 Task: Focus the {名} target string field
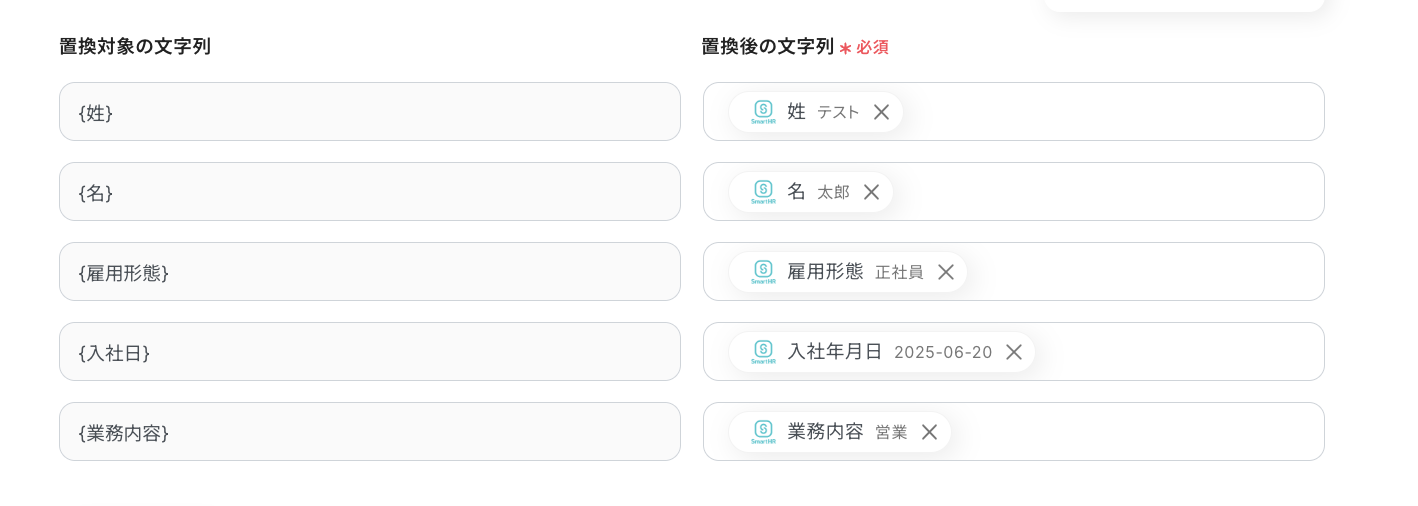370,192
